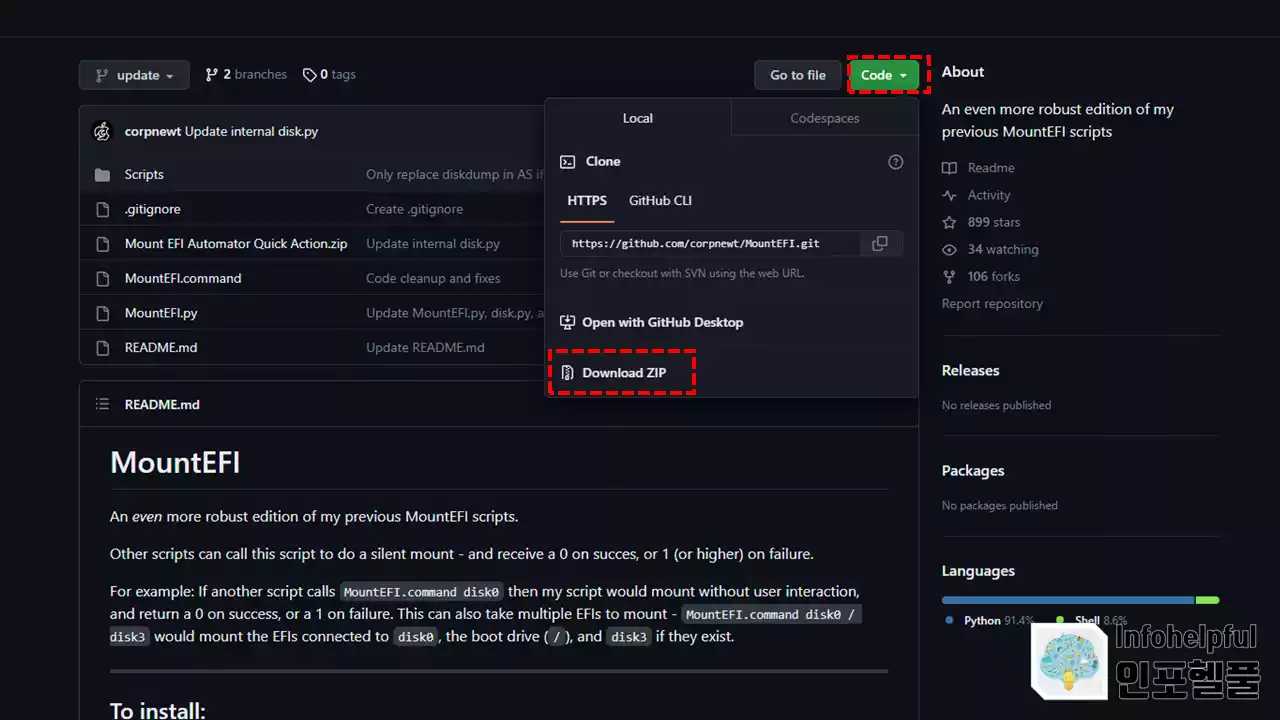Image resolution: width=1280 pixels, height=720 pixels.
Task: Open Mount EFI Automator Quick Action.zip
Action: click(236, 244)
